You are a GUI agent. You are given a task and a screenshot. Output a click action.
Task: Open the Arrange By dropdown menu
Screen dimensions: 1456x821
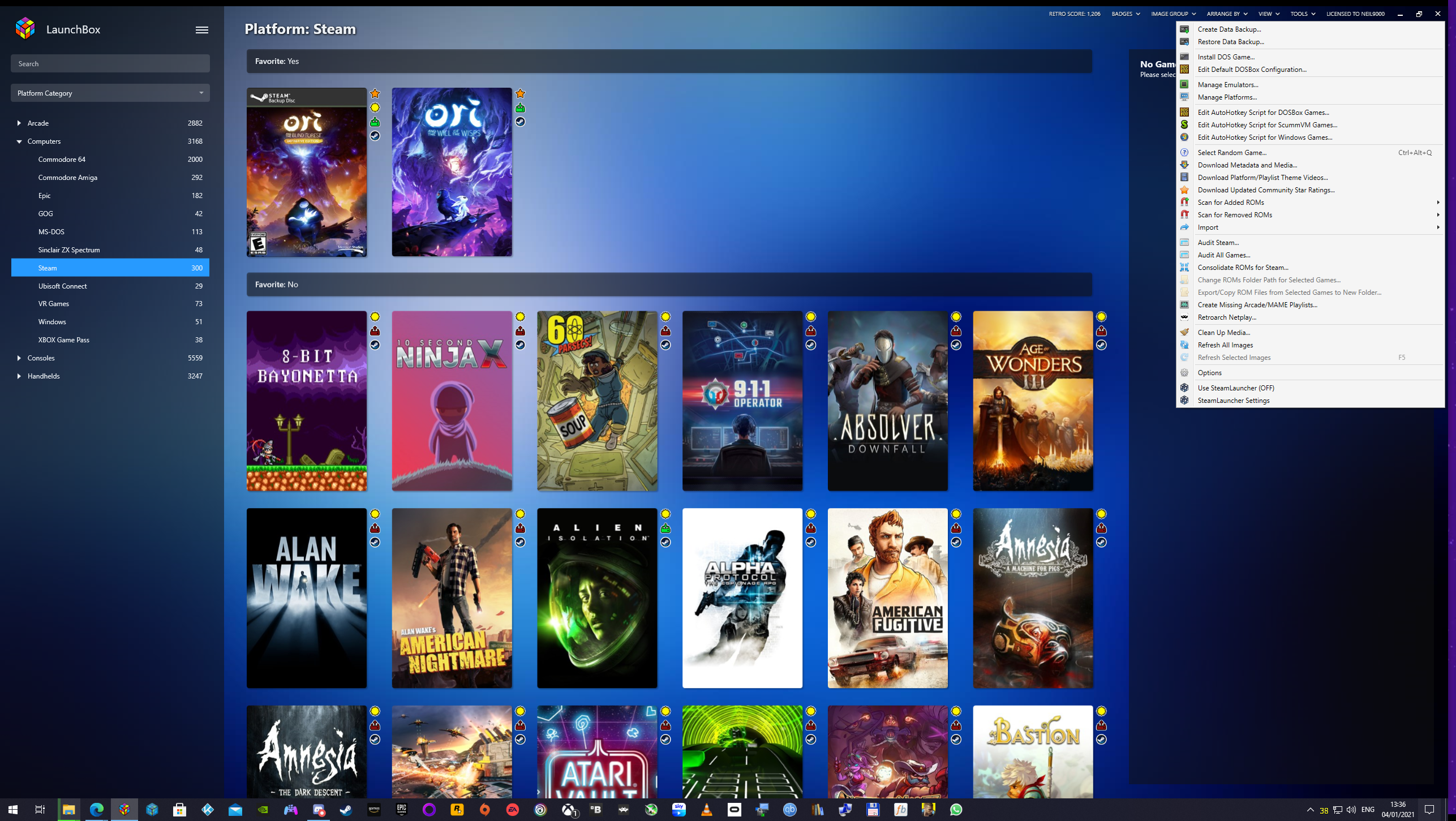click(x=1227, y=14)
